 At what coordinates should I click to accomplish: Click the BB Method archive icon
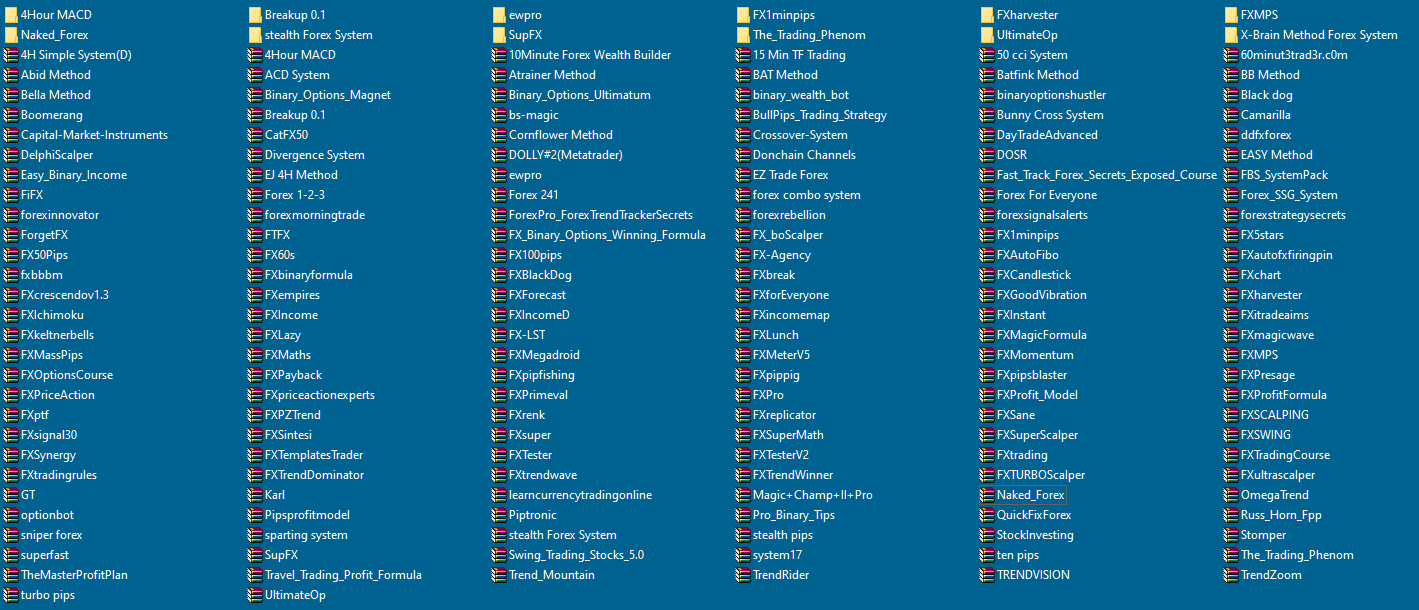[1231, 75]
